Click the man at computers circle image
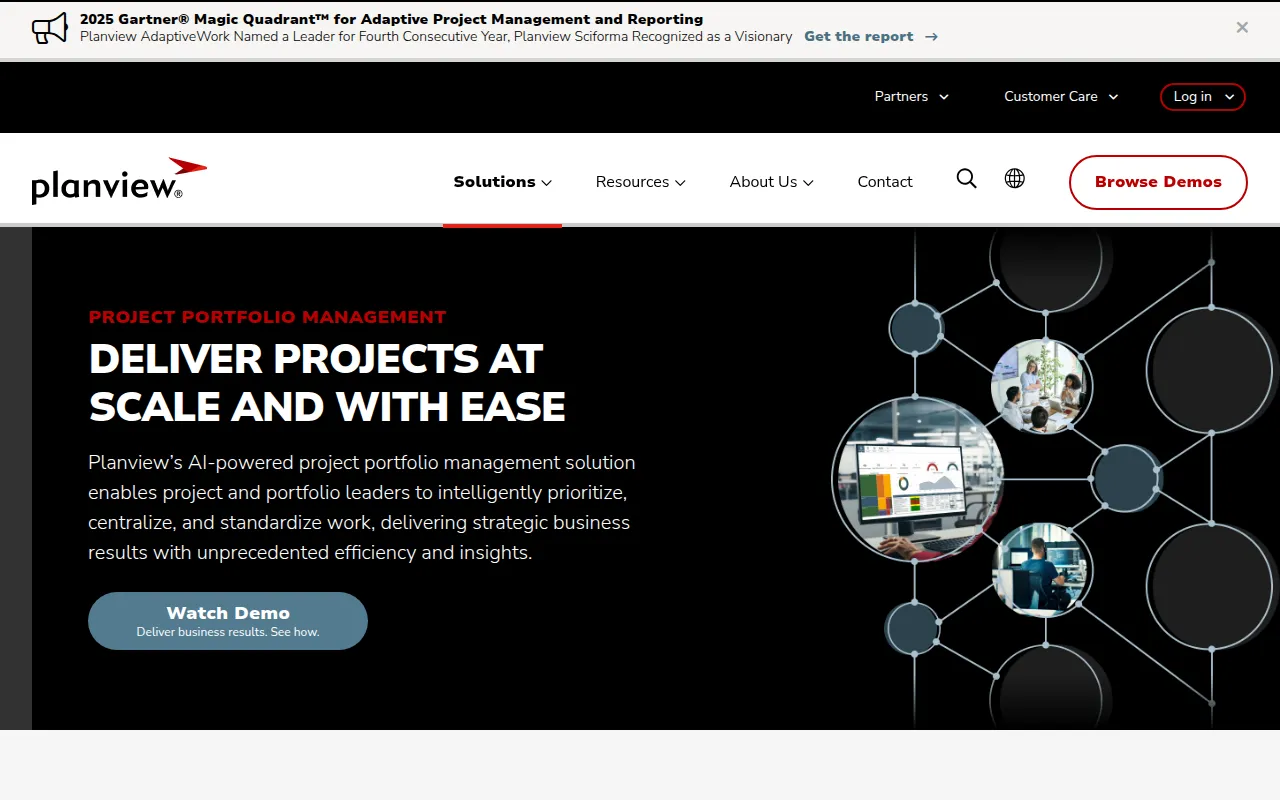 pos(1042,570)
